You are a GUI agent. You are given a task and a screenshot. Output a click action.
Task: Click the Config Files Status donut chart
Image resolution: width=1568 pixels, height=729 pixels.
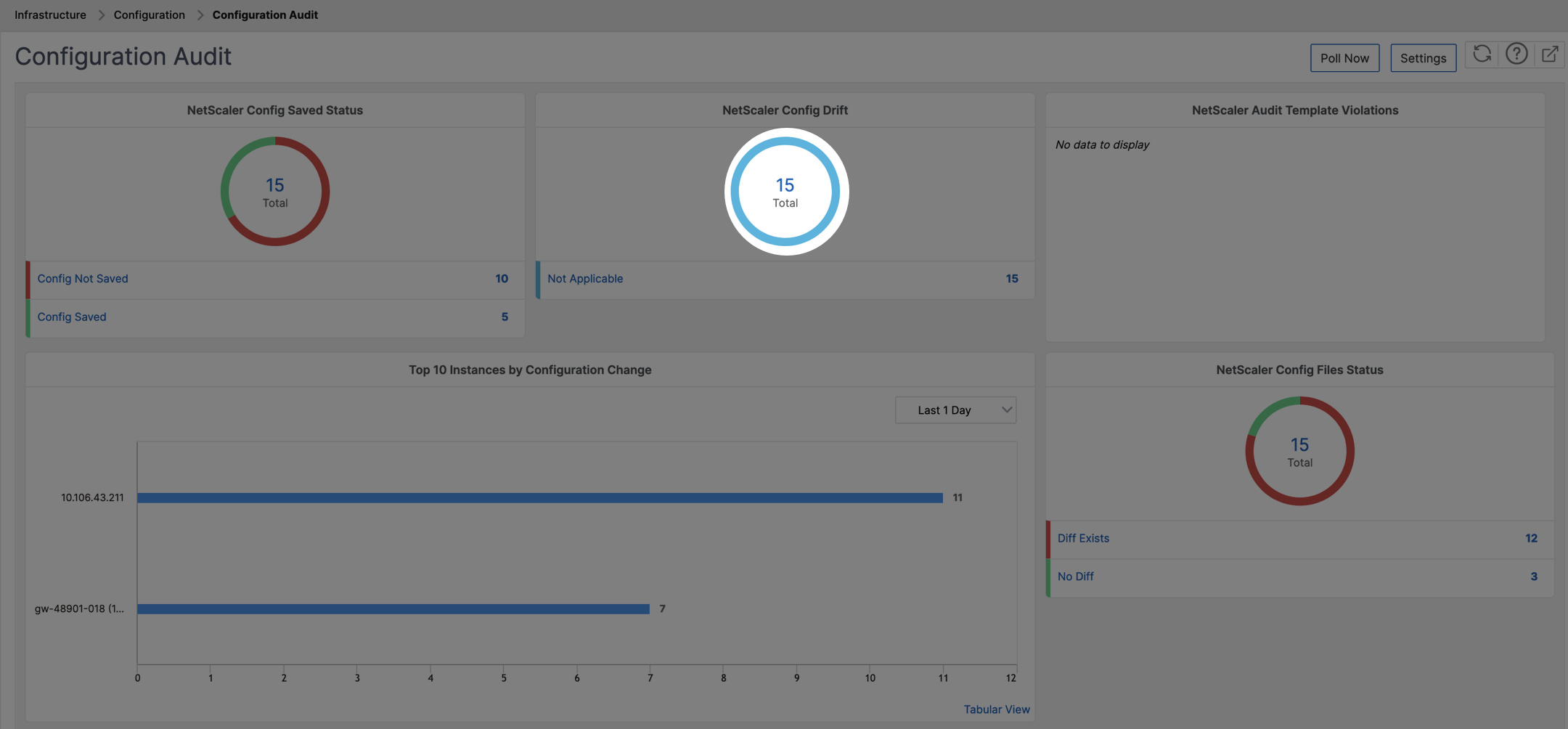tap(1299, 451)
